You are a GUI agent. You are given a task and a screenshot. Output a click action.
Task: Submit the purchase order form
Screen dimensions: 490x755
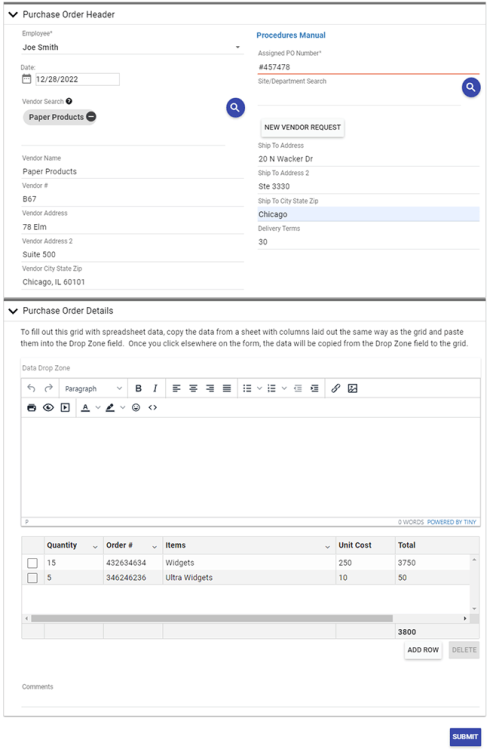click(x=465, y=737)
